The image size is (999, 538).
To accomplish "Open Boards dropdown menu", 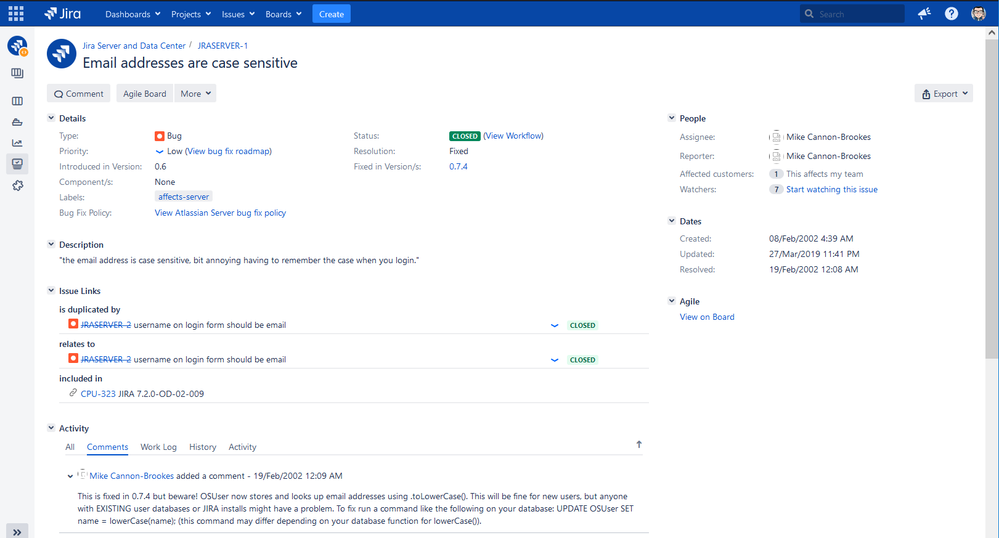I will click(284, 14).
